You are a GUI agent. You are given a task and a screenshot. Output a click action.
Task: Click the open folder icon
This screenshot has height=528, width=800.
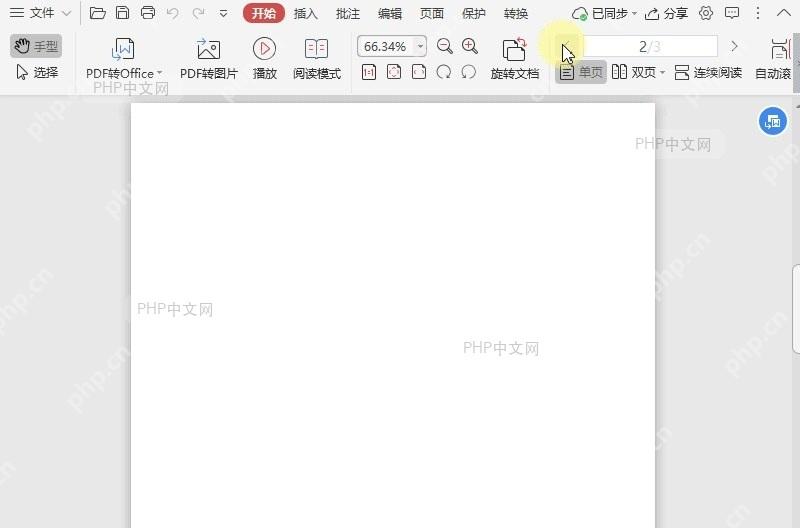(97, 13)
